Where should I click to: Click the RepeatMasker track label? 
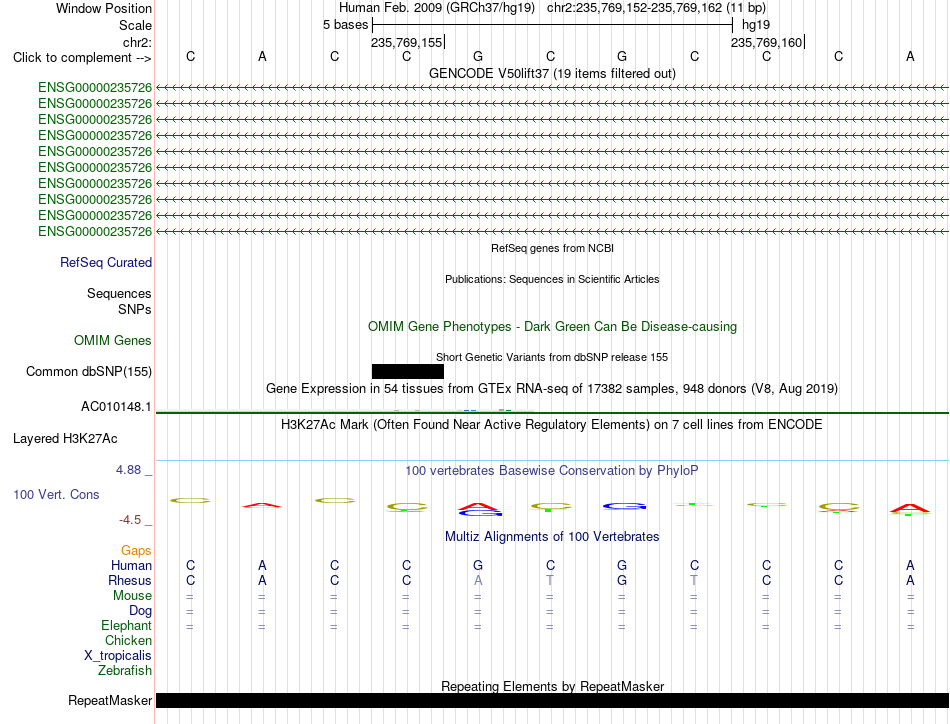[110, 700]
